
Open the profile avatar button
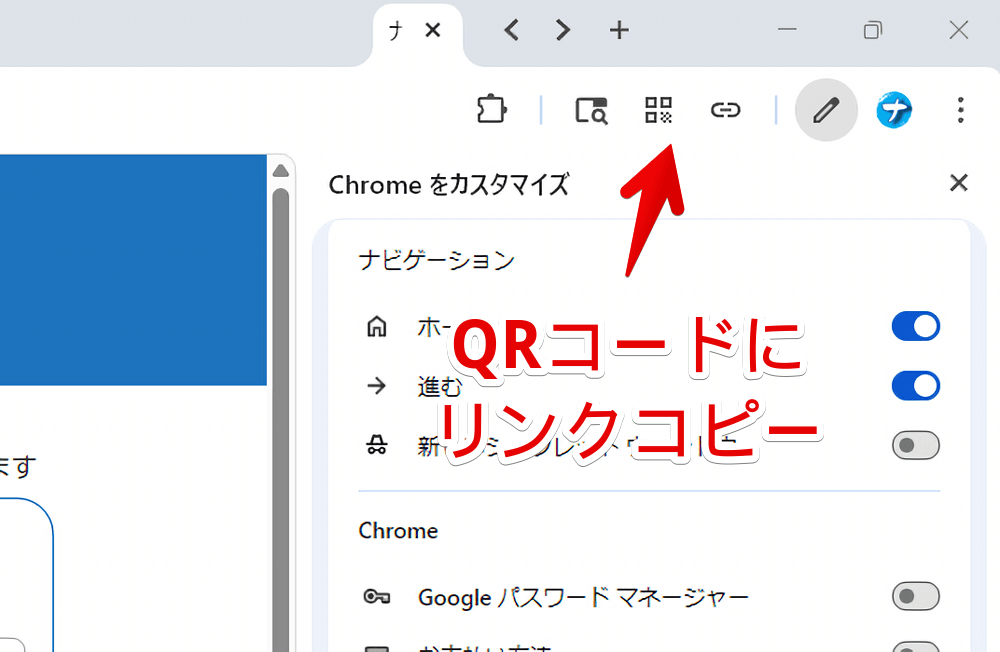coord(893,110)
